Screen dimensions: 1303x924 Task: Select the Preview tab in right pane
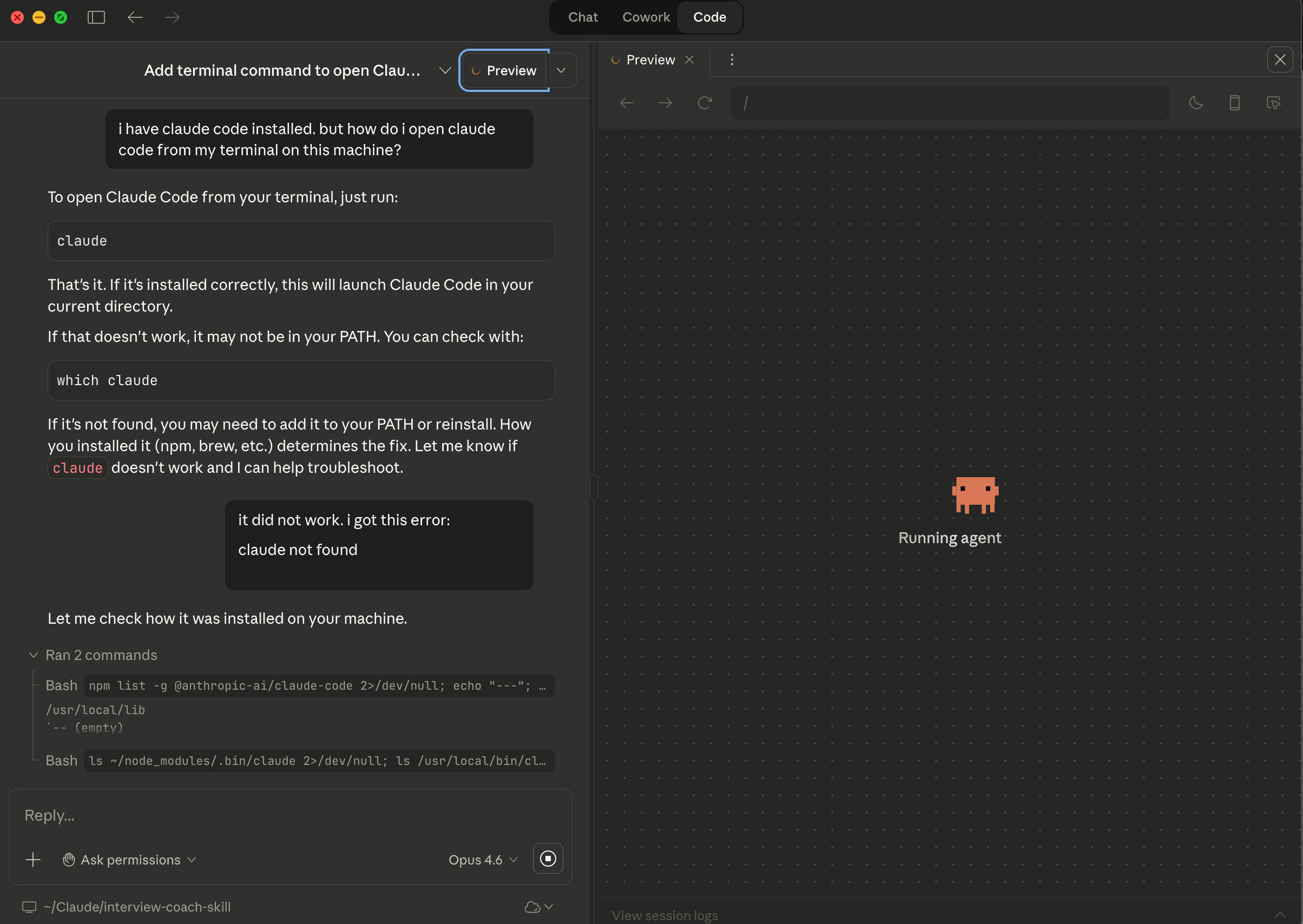650,60
